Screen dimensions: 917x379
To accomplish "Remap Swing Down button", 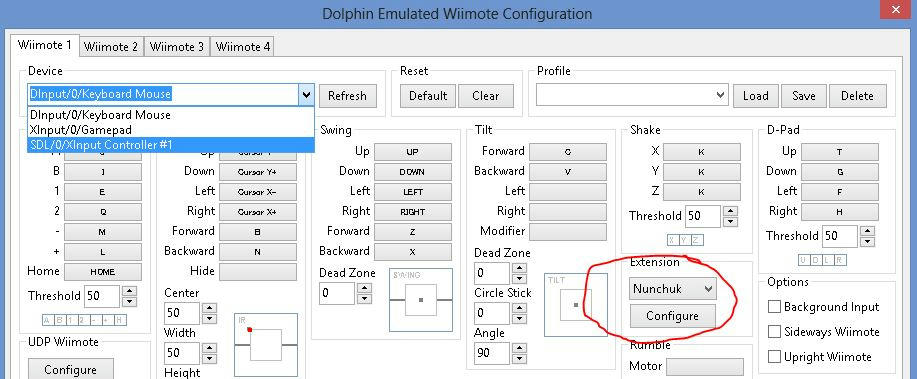I will click(x=413, y=172).
